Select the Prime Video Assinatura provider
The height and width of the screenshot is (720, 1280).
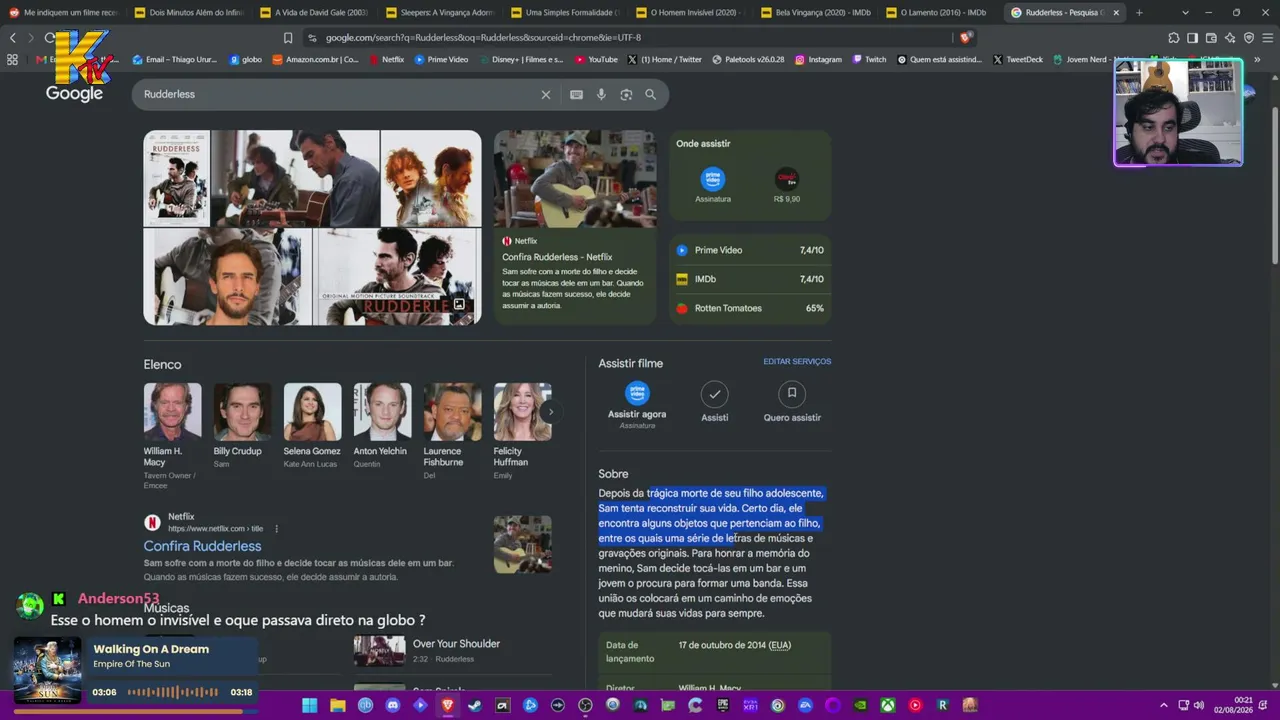pos(713,185)
